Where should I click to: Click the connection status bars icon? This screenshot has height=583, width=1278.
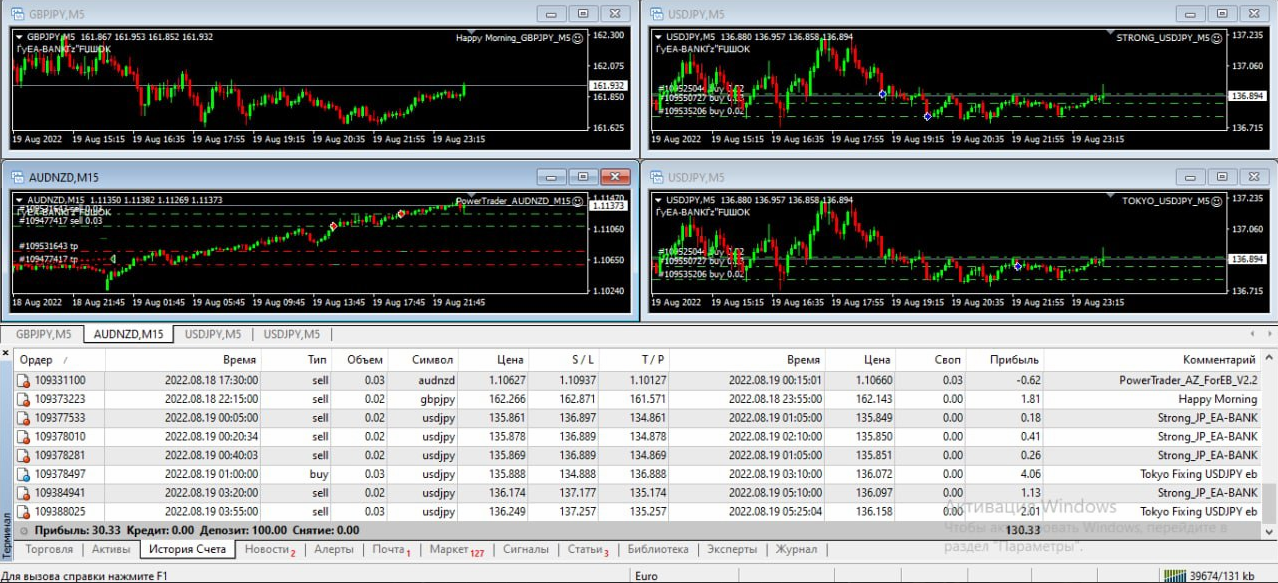[1177, 575]
